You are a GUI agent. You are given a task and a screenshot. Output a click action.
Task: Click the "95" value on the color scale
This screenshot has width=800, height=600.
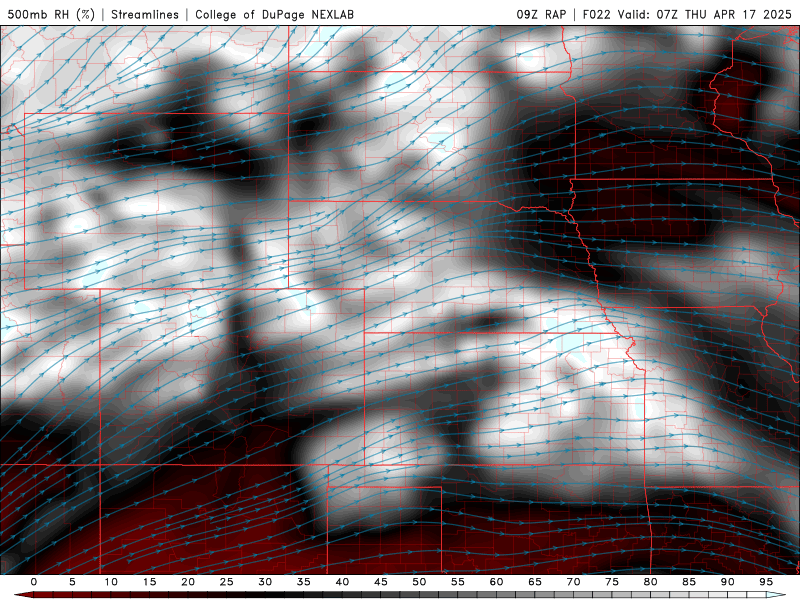766,582
